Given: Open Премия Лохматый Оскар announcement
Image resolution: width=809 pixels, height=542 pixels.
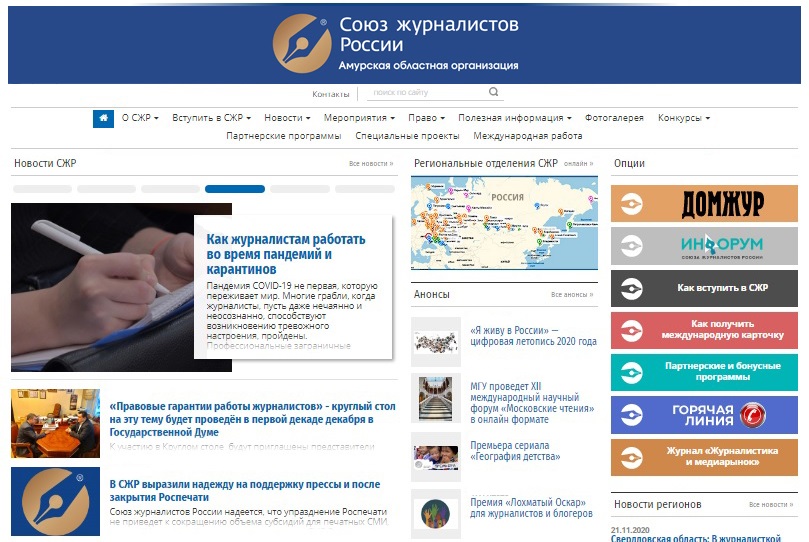Looking at the screenshot, I should [x=531, y=508].
